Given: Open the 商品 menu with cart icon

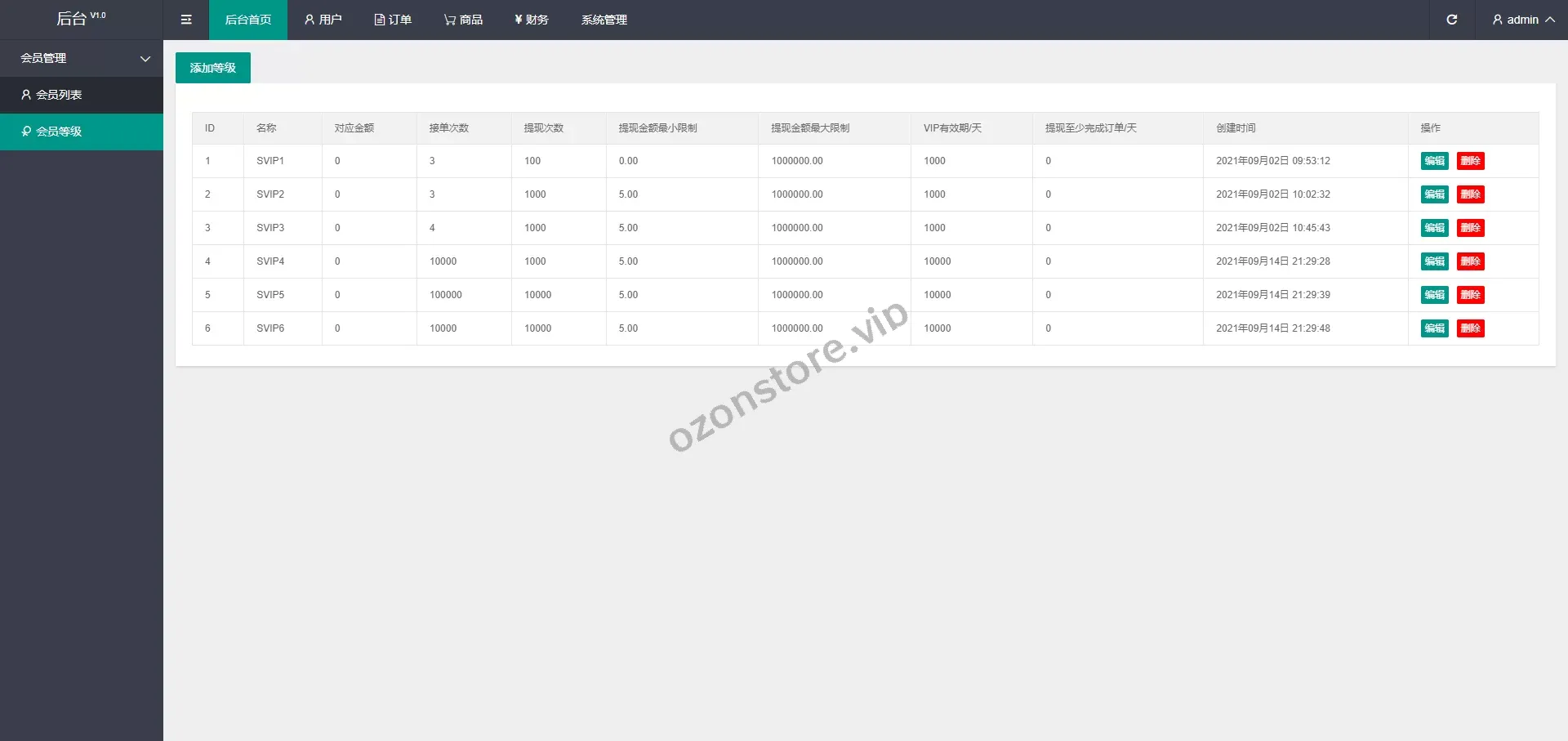Looking at the screenshot, I should click(x=463, y=20).
